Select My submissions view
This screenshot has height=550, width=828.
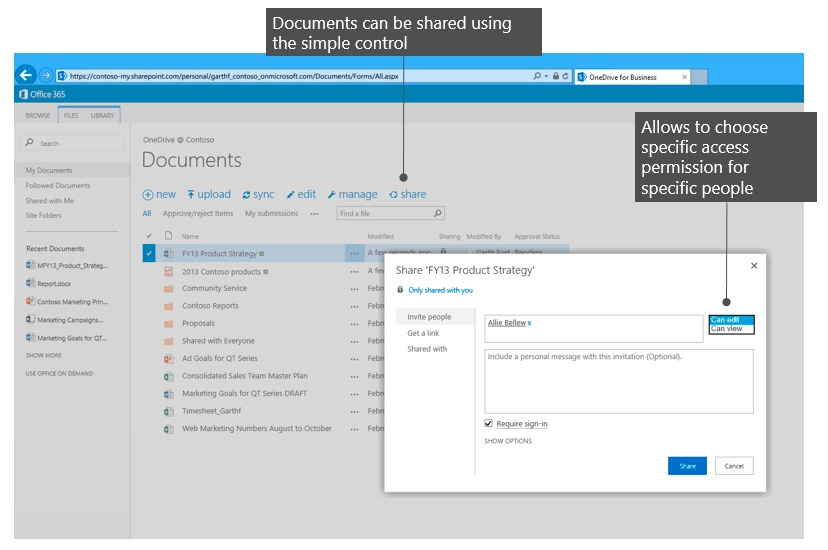[x=271, y=213]
